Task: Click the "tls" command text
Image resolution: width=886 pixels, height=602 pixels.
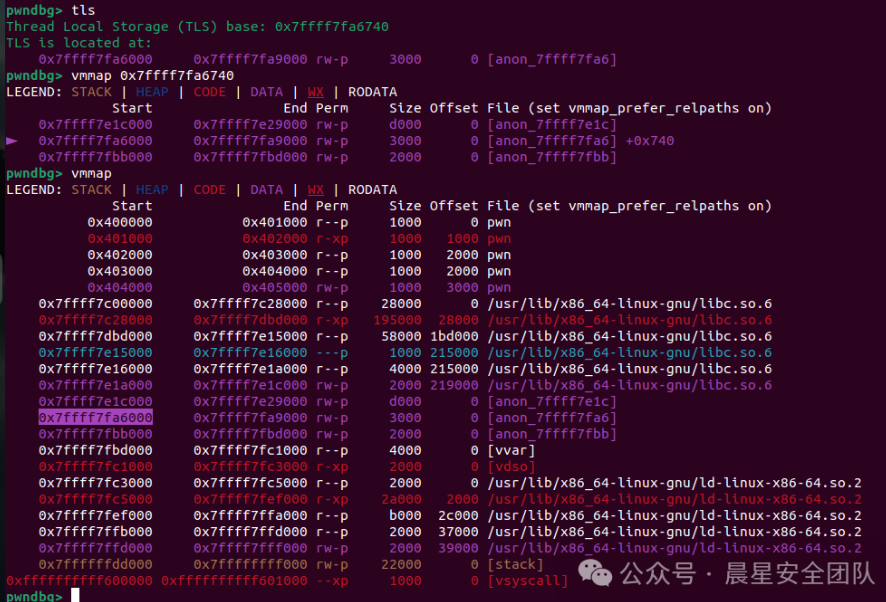Action: [x=84, y=10]
